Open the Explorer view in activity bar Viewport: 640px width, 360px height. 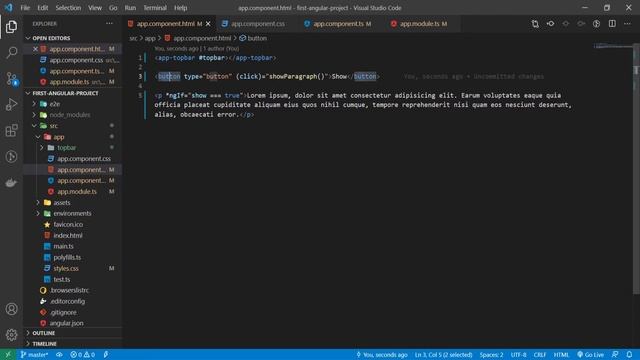(11, 27)
